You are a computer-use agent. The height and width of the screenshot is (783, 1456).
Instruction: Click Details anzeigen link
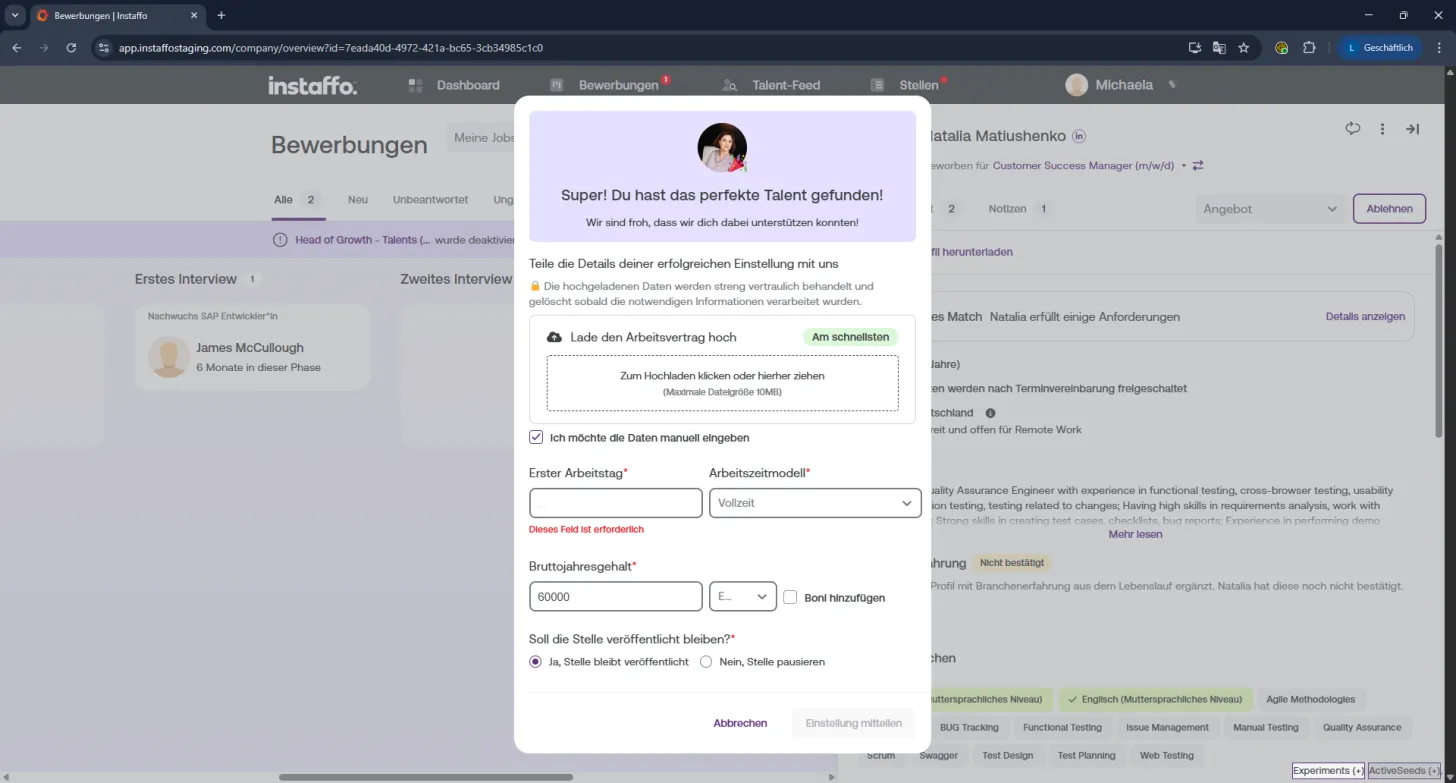(1365, 316)
